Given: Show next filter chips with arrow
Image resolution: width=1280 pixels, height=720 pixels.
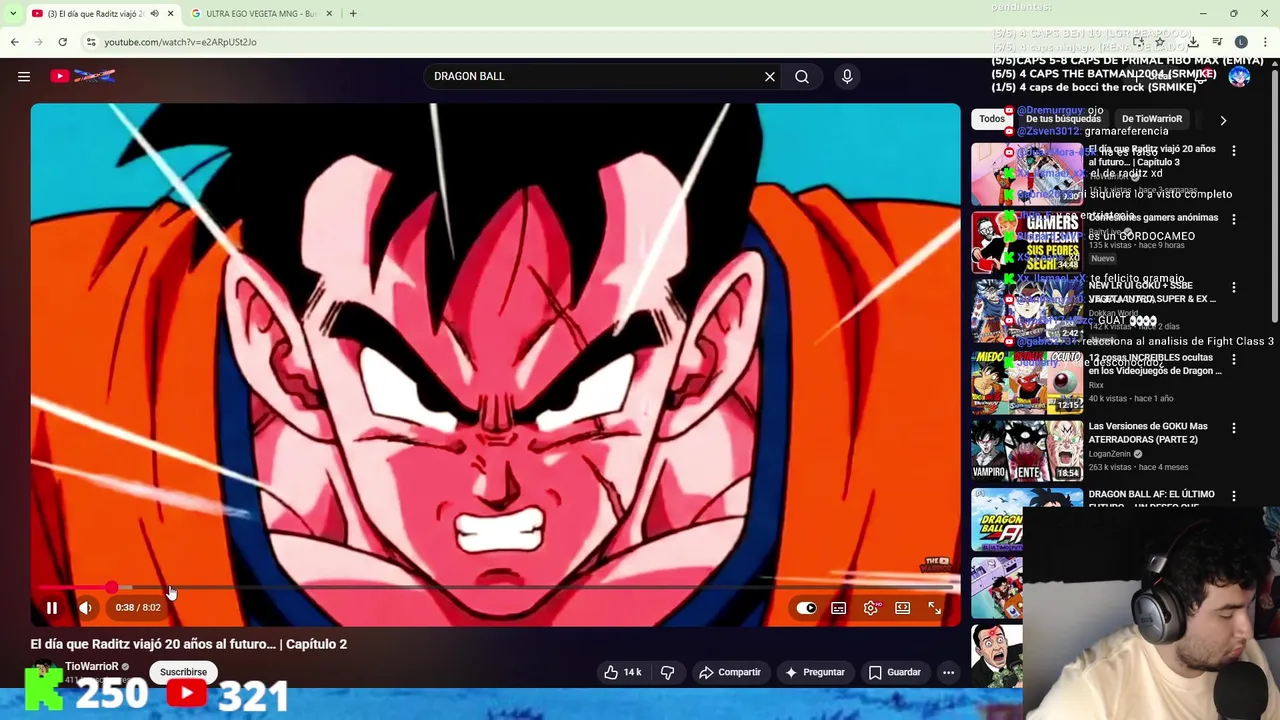Looking at the screenshot, I should 1223,120.
